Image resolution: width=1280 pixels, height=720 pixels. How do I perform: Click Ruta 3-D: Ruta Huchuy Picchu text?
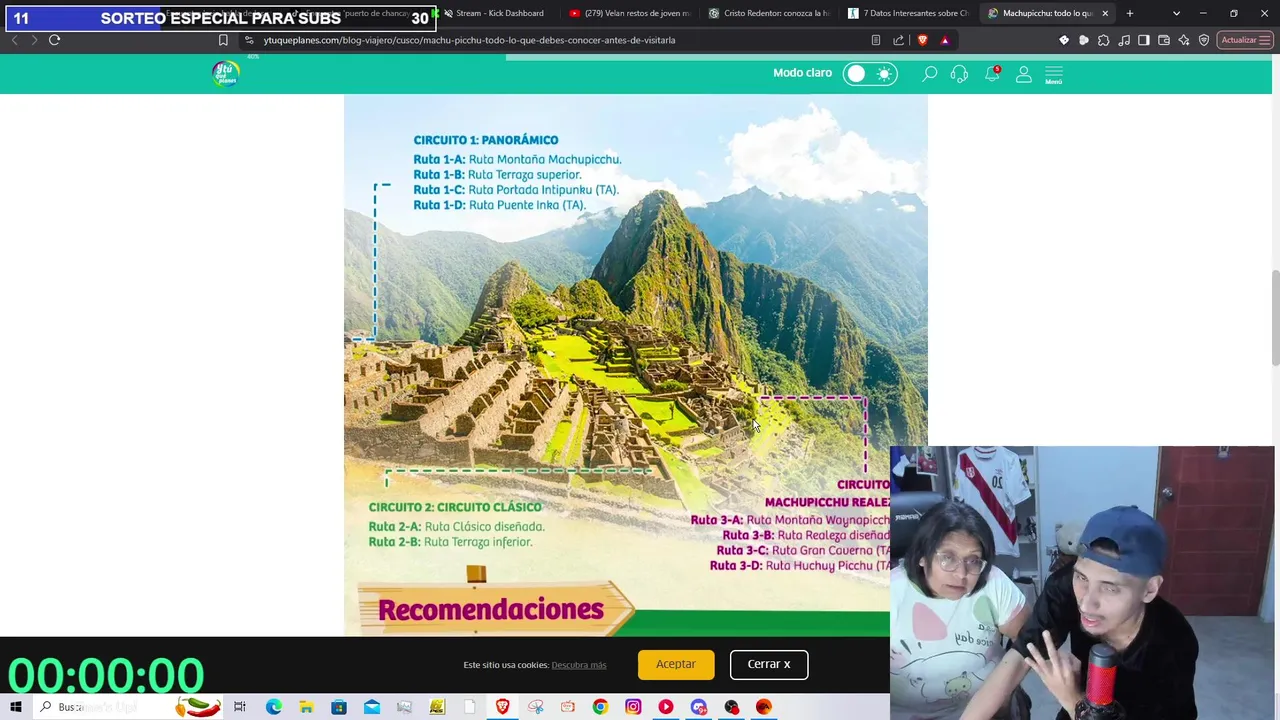[800, 566]
